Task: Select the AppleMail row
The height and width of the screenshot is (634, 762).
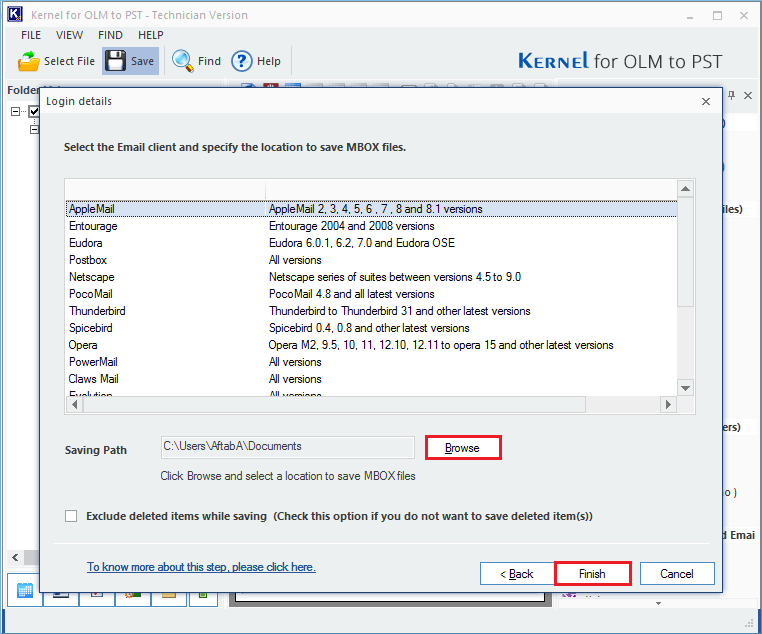Action: [x=371, y=209]
